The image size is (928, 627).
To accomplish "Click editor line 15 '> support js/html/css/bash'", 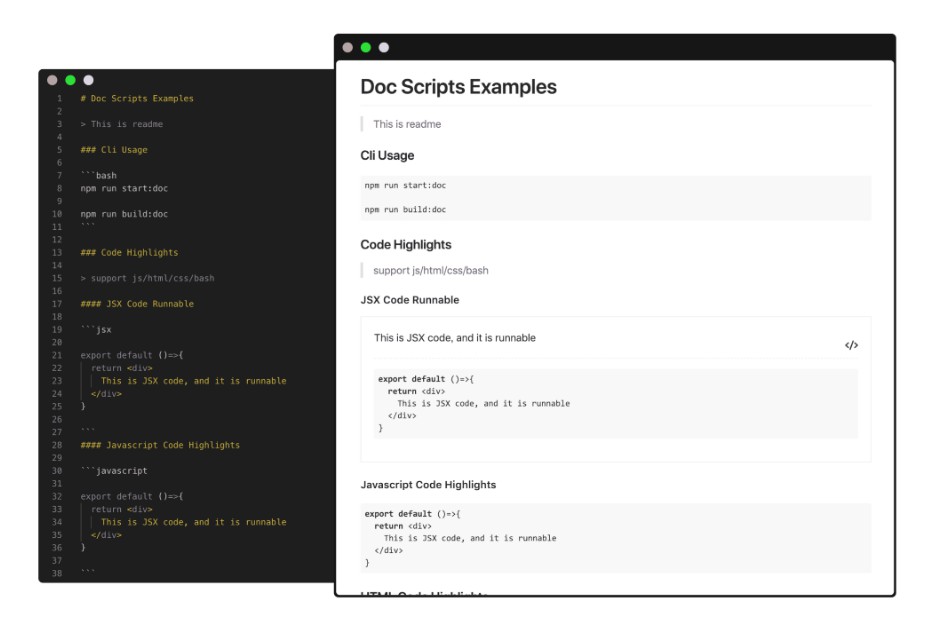I will tap(147, 278).
